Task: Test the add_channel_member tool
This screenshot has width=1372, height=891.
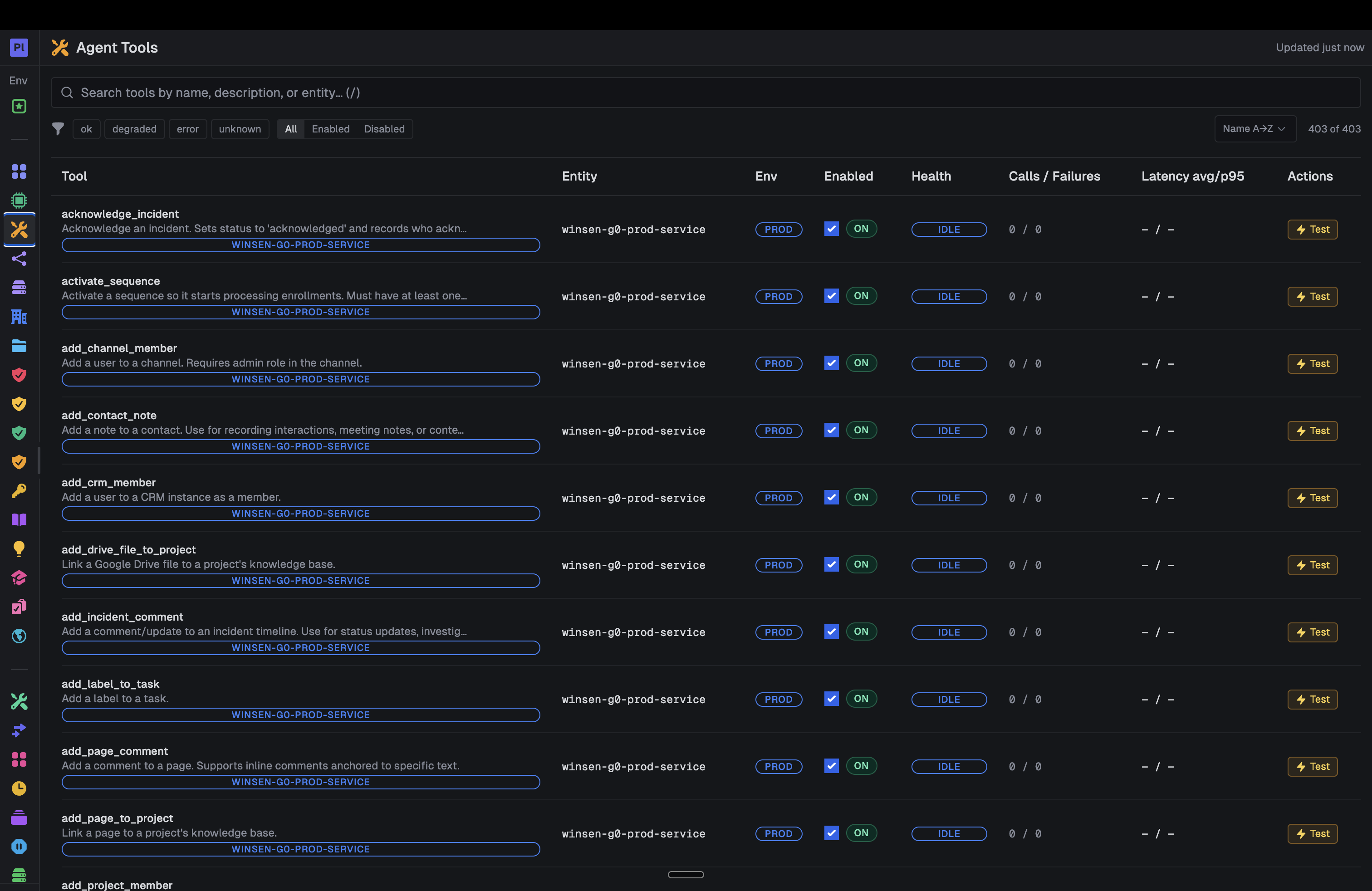Action: 1313,364
